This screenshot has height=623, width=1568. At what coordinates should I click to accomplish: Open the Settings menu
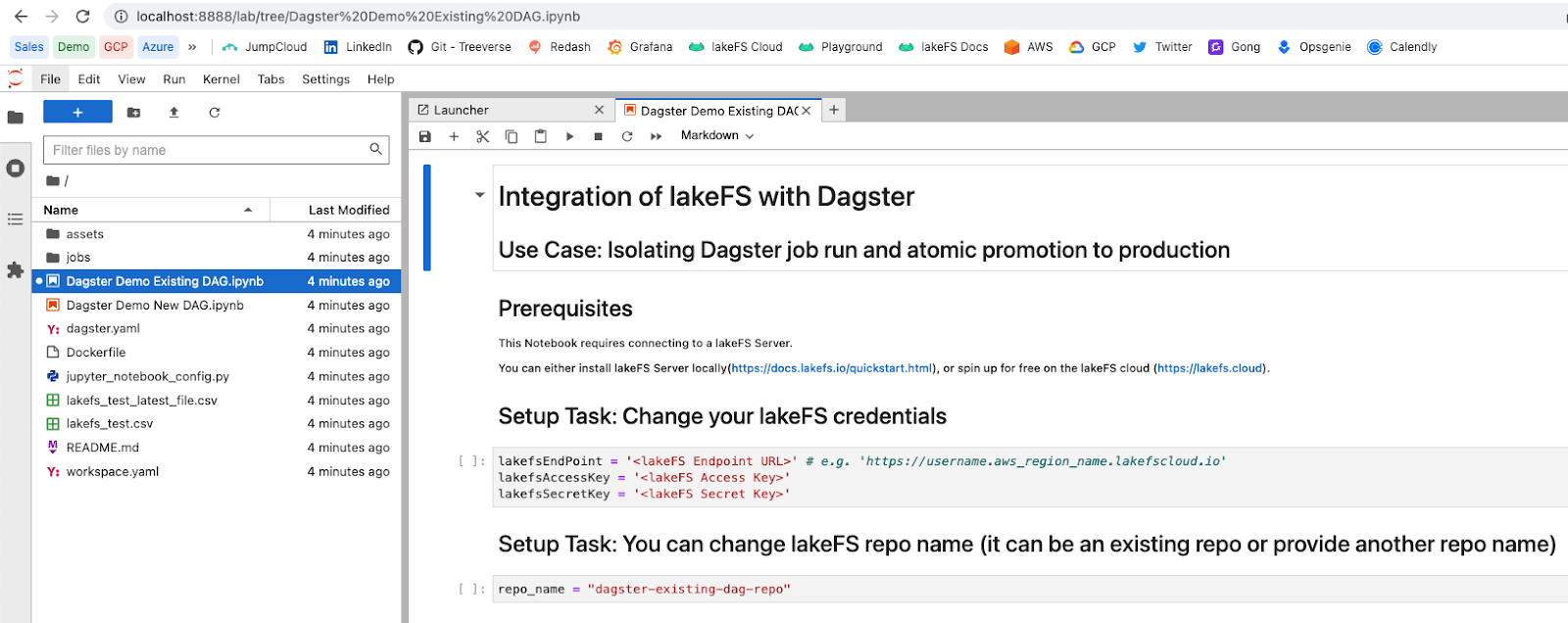[325, 79]
